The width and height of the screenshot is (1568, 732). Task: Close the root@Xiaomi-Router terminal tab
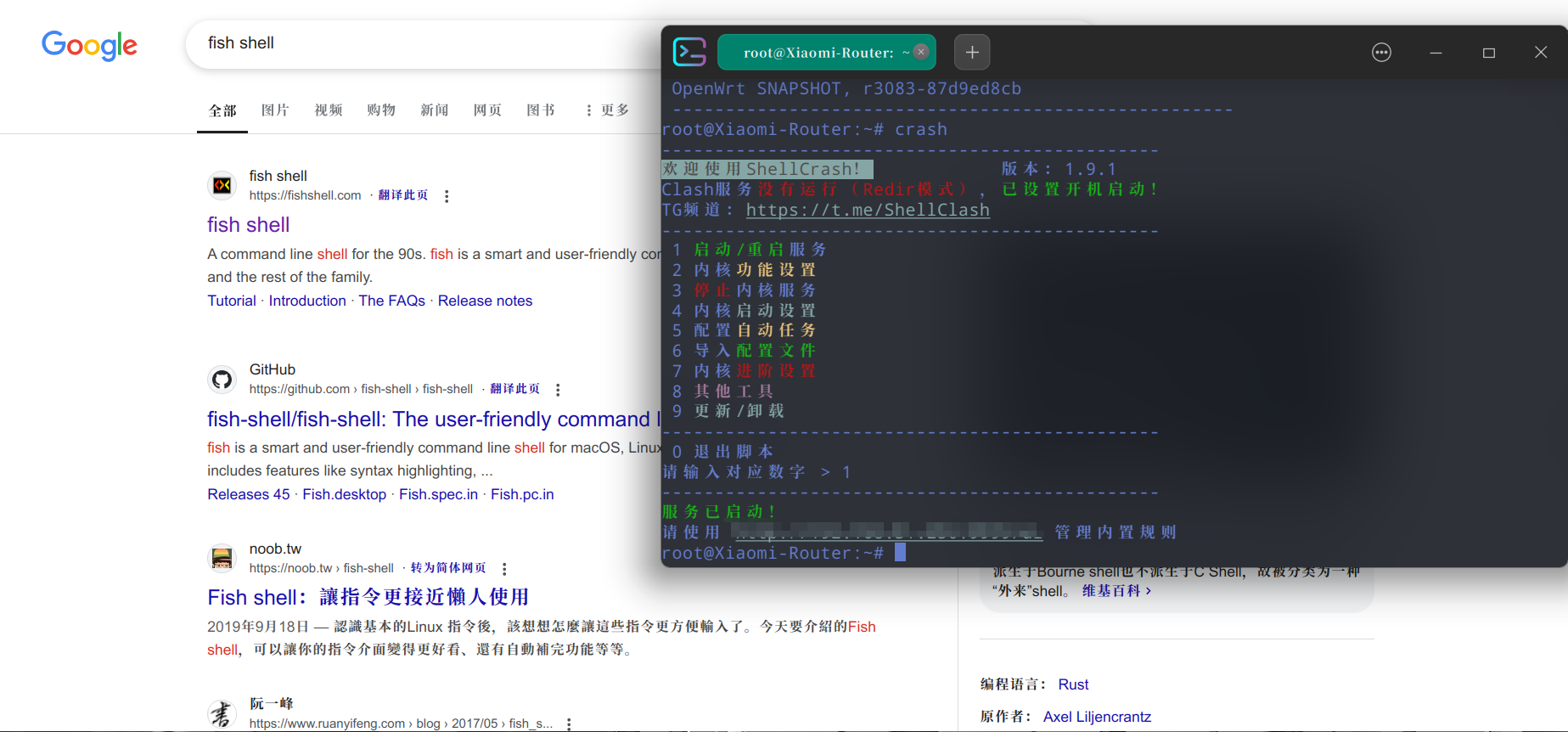[921, 52]
